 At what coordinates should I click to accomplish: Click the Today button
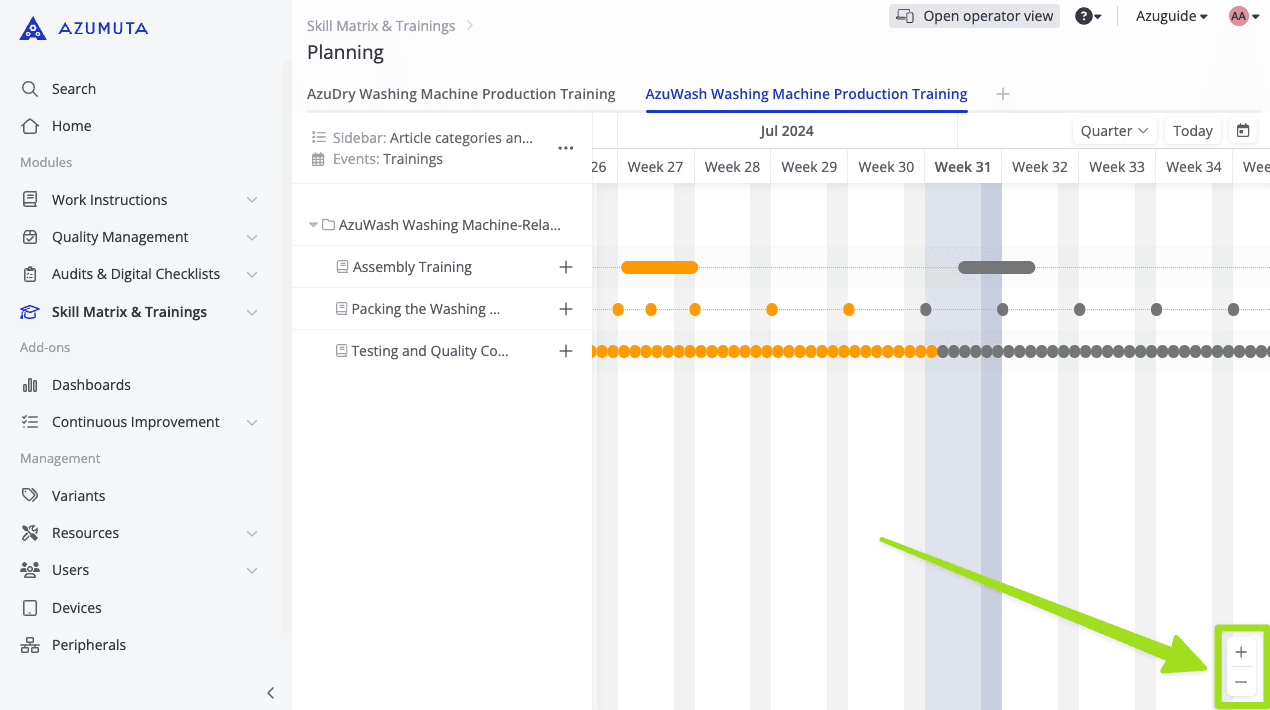[1192, 131]
